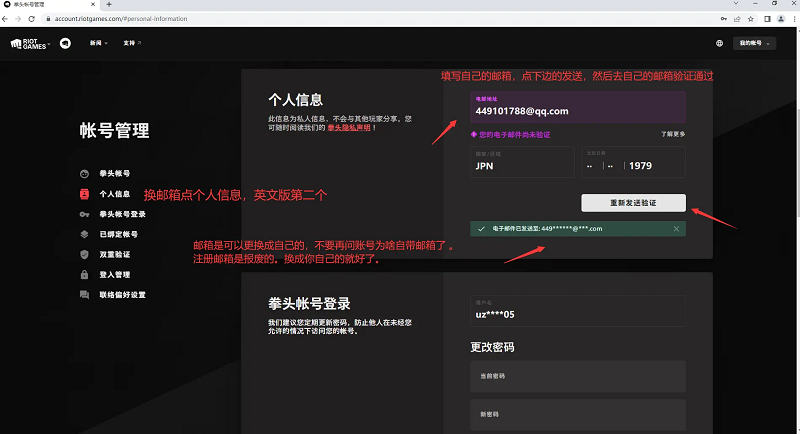Click the JPN country/region field
Viewport: 800px width, 434px height.
coord(522,162)
